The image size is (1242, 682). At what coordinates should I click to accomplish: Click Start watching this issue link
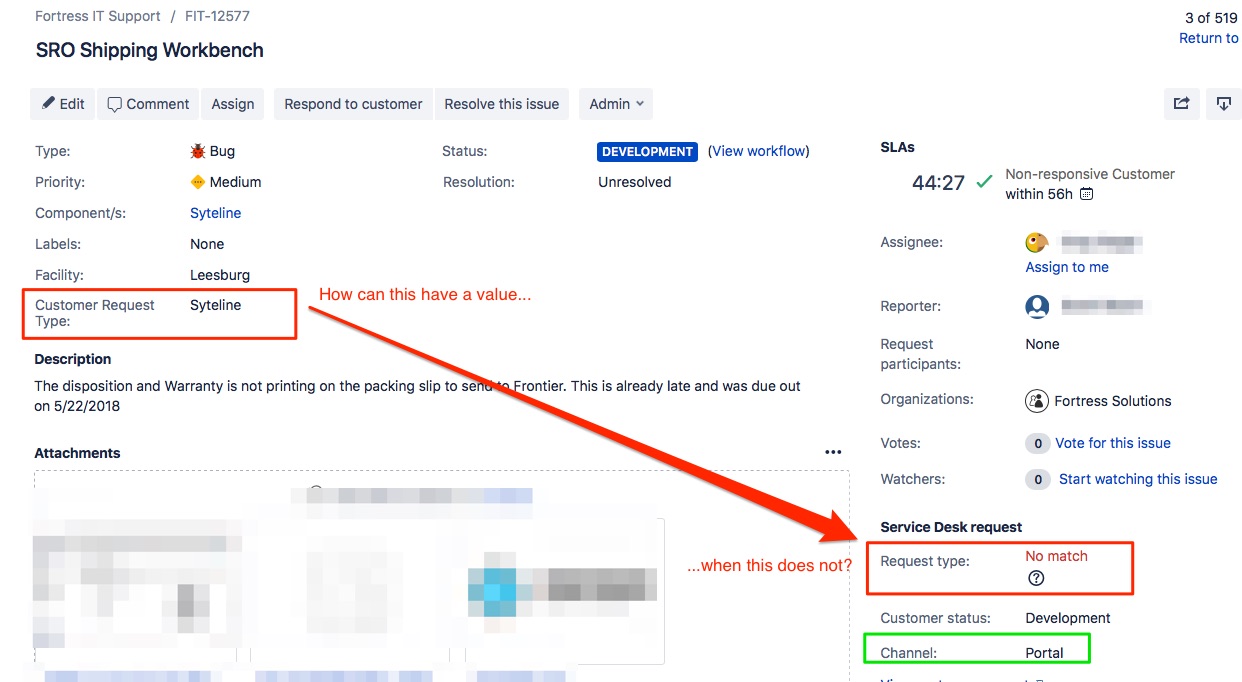point(1138,479)
